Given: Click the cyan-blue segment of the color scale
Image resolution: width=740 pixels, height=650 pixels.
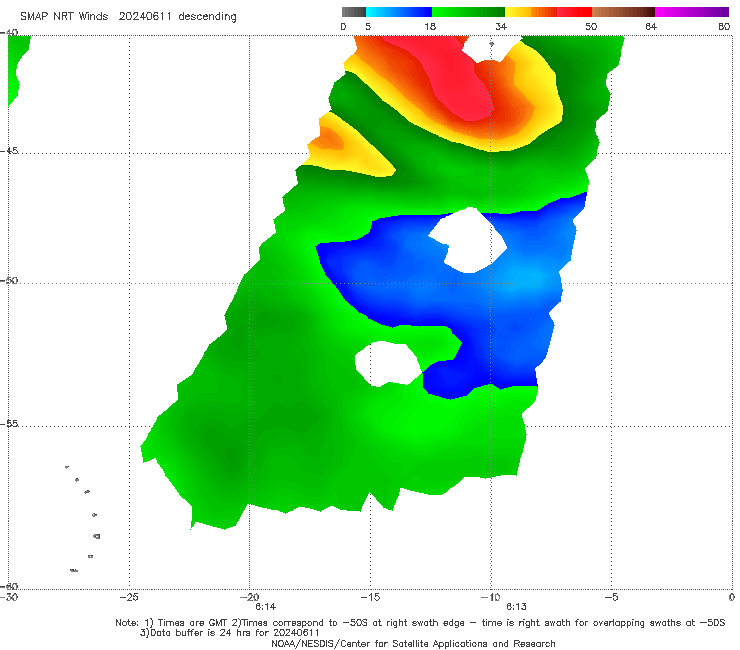Looking at the screenshot, I should click(x=399, y=12).
